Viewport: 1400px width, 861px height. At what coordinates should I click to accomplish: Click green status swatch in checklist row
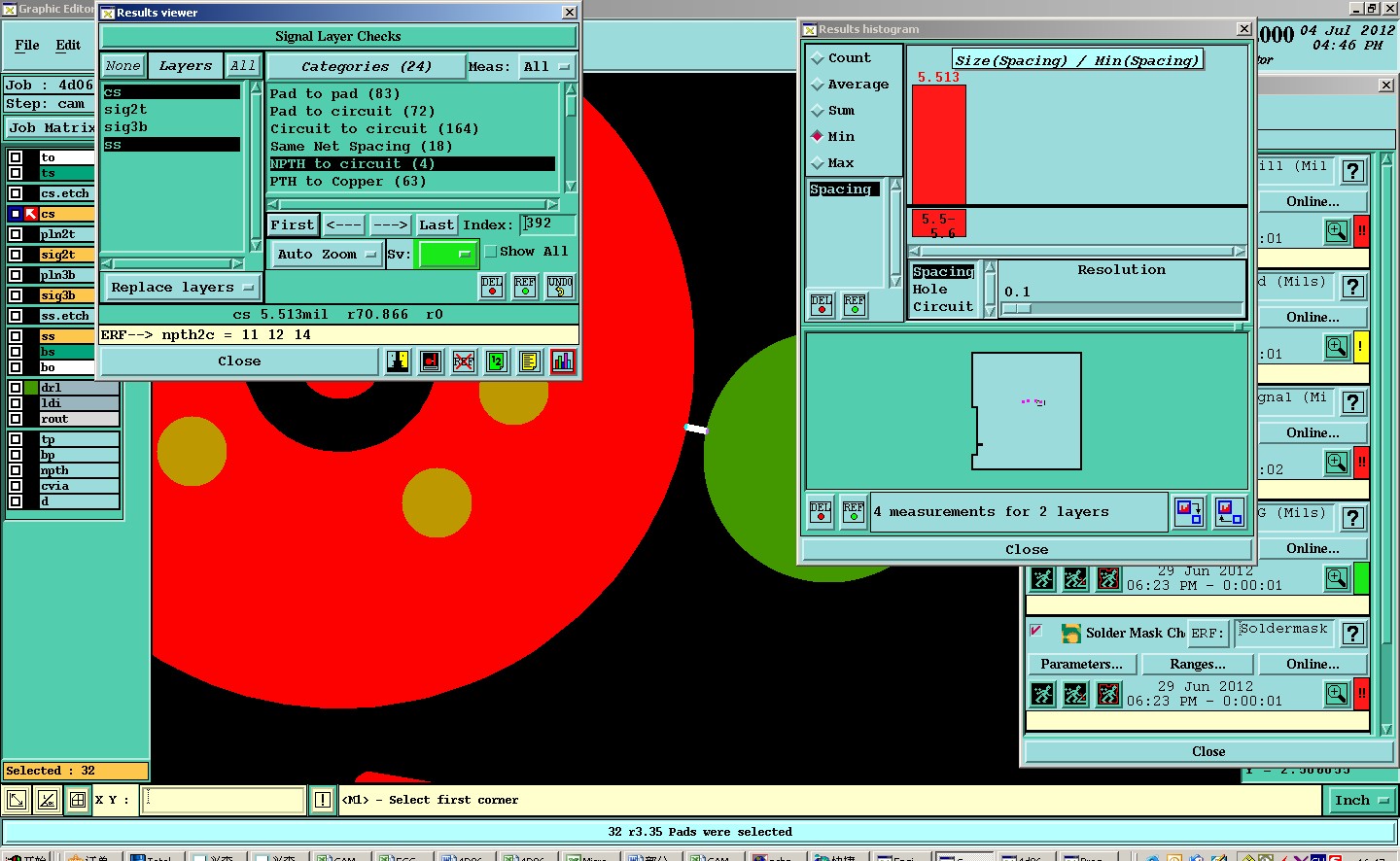pyautogui.click(x=1361, y=578)
